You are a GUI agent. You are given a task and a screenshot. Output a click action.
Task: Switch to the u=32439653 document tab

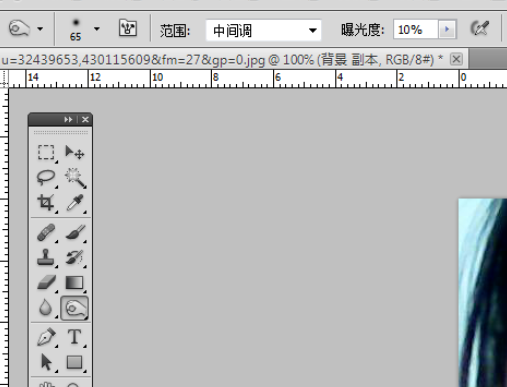click(222, 60)
